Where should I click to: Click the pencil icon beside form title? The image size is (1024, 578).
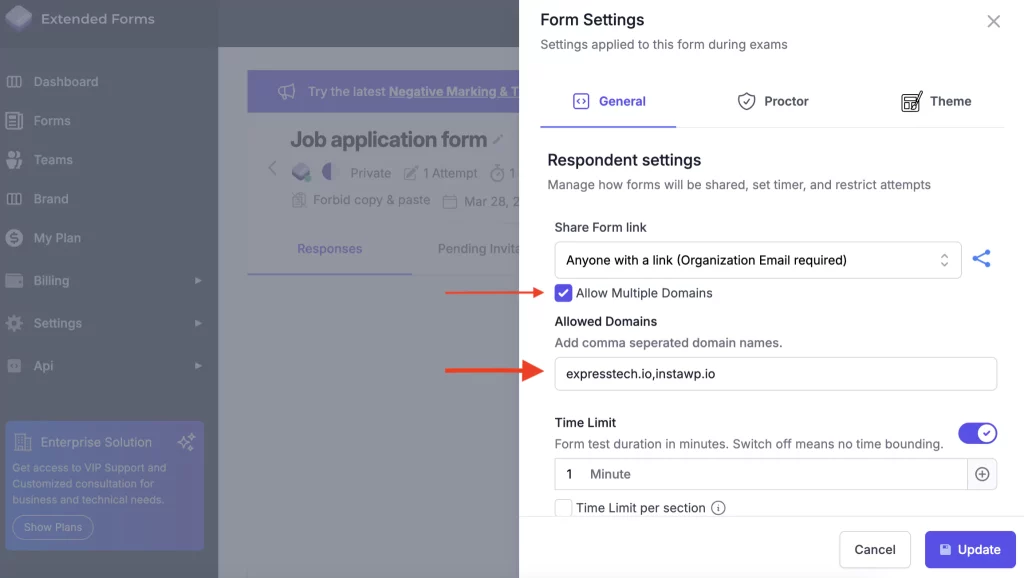(498, 140)
